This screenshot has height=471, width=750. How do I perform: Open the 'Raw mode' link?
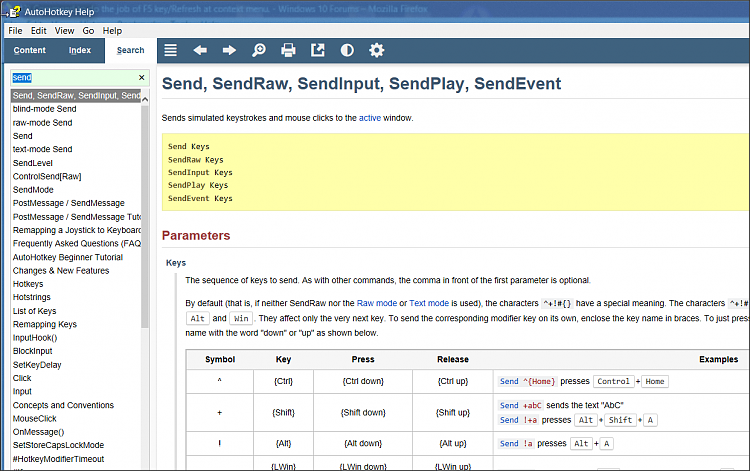377,303
